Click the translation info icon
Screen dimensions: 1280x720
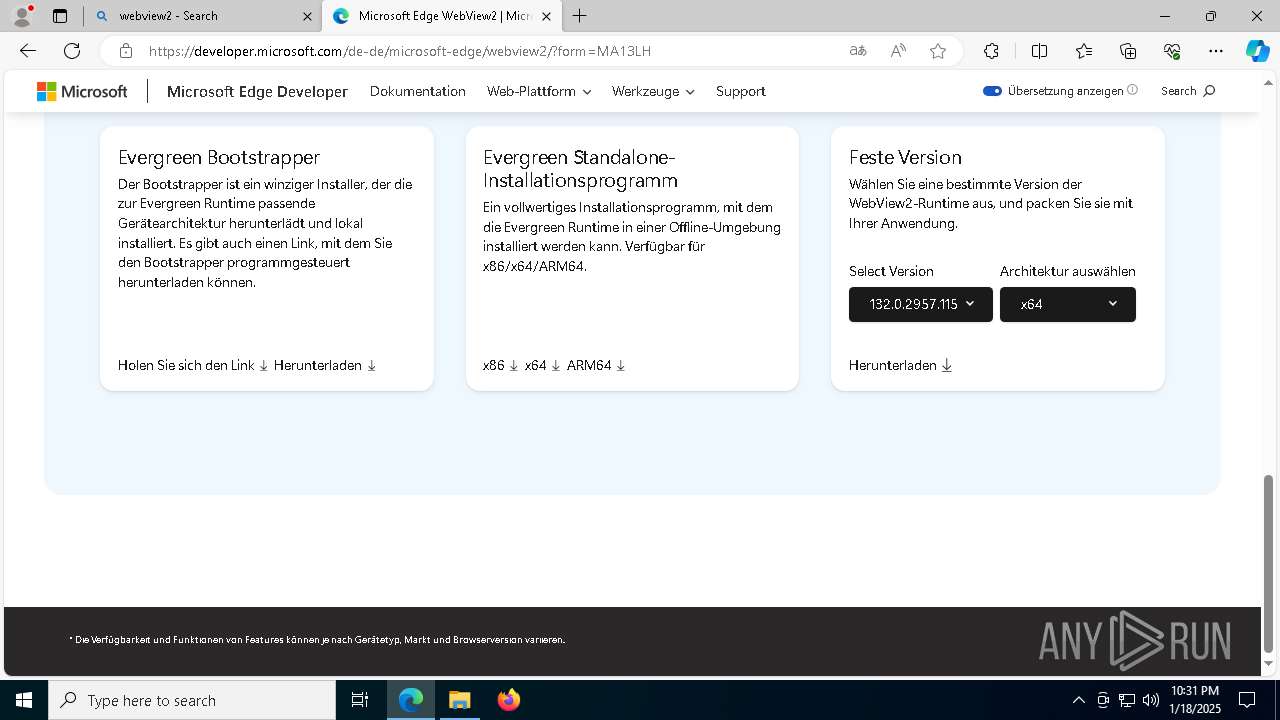[1132, 90]
